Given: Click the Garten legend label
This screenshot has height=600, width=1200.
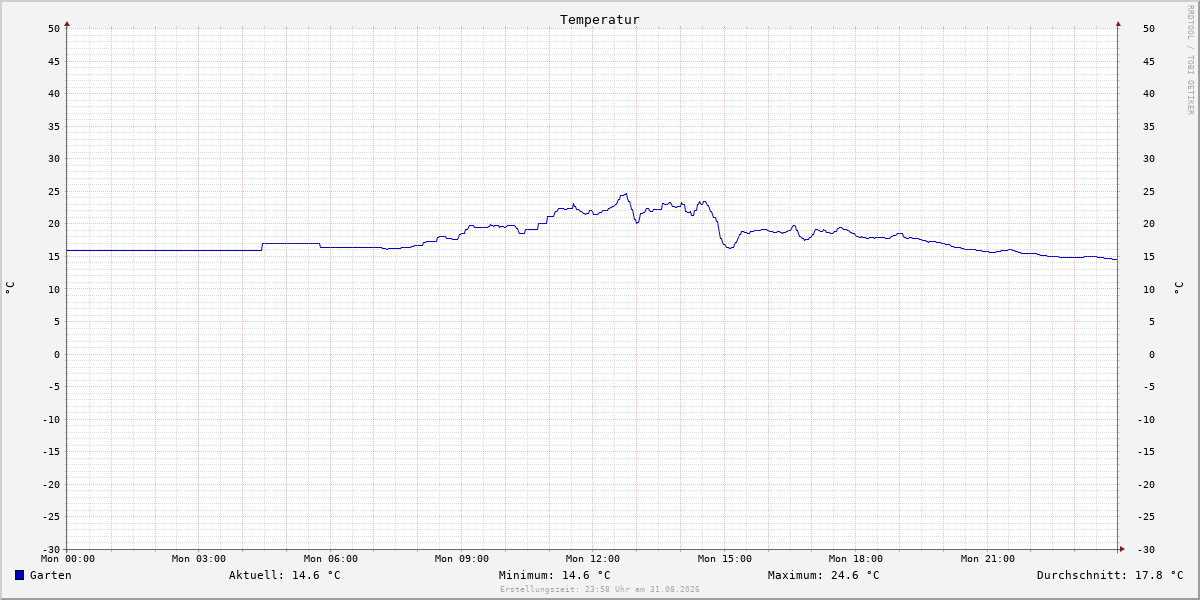Looking at the screenshot, I should [x=51, y=575].
